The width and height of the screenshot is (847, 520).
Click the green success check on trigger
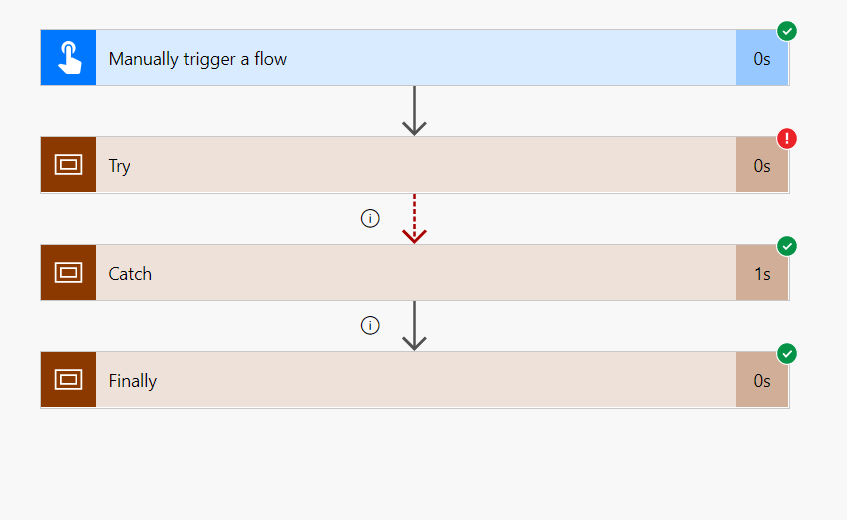pos(787,31)
